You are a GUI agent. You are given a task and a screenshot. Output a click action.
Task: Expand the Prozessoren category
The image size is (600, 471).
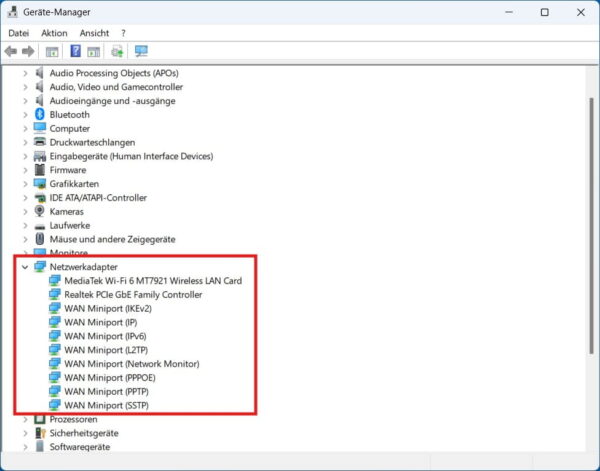click(25, 420)
